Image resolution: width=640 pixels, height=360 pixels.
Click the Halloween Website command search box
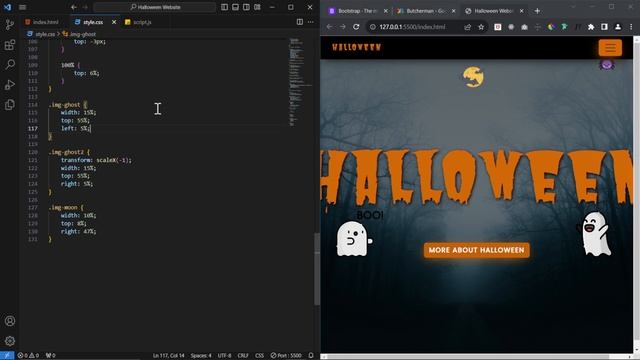coord(155,7)
